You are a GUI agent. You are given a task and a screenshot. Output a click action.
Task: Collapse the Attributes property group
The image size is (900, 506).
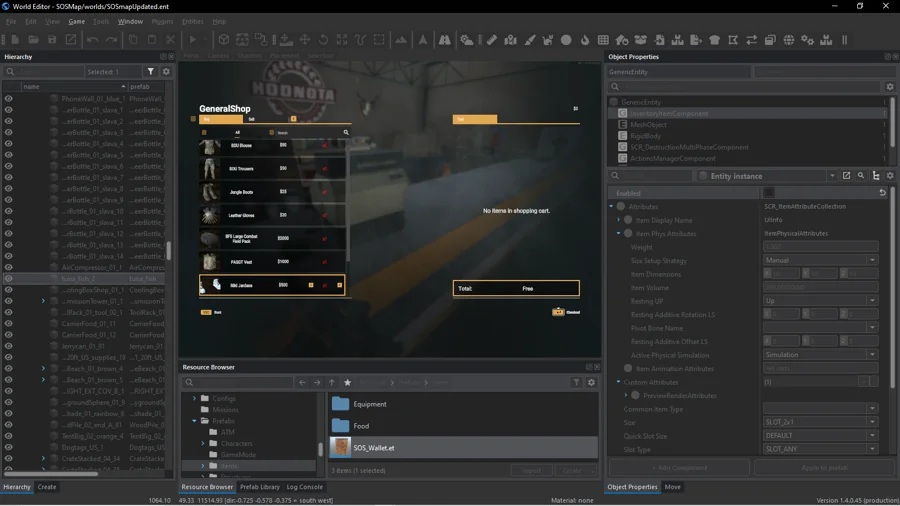pyautogui.click(x=611, y=207)
